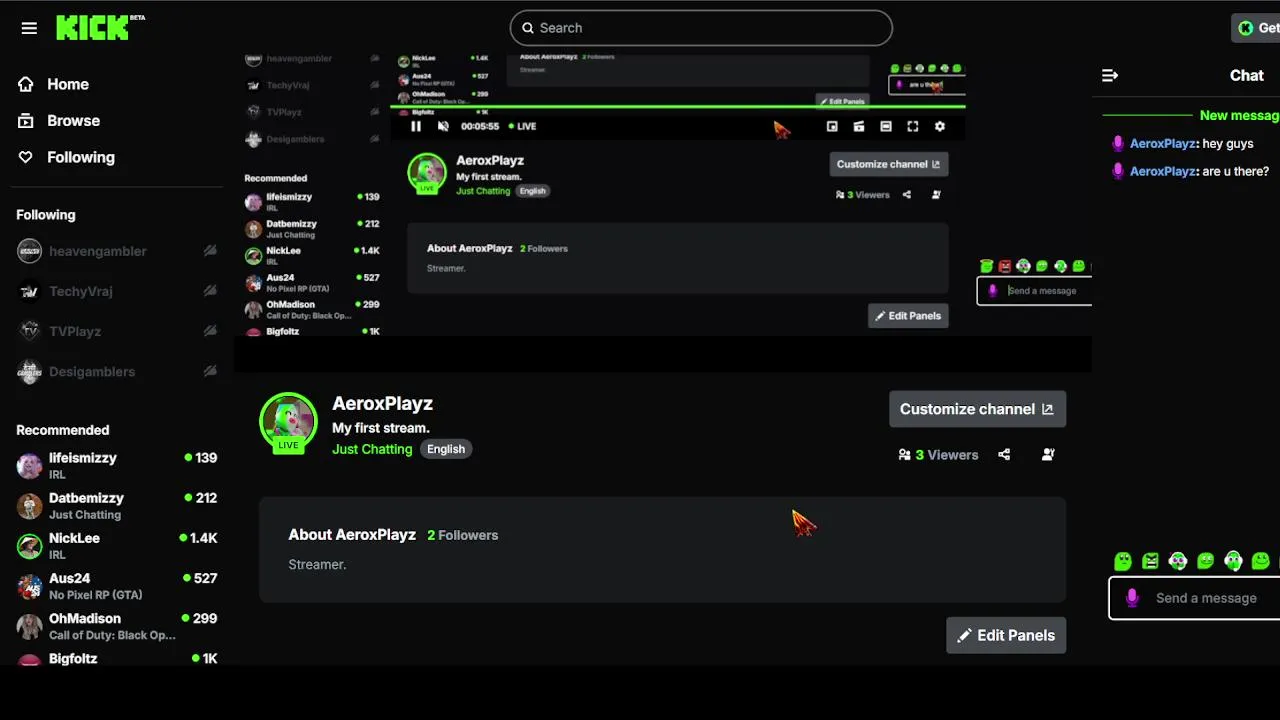Toggle theater mode icon in player bar
The width and height of the screenshot is (1280, 720).
[886, 126]
